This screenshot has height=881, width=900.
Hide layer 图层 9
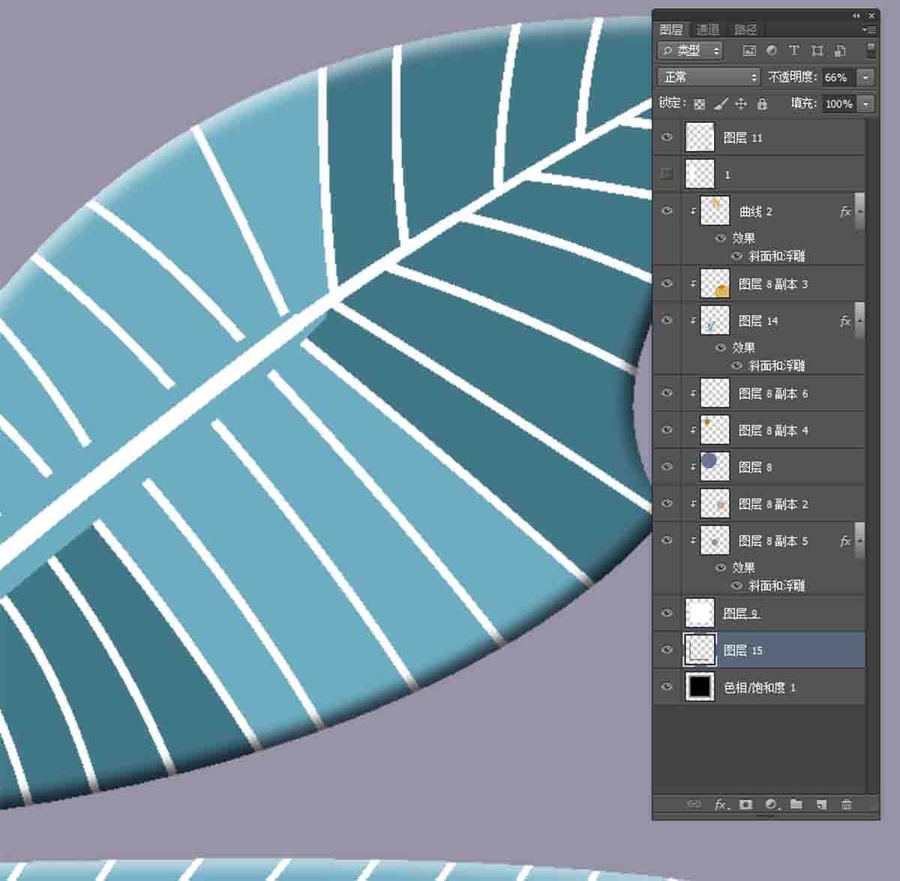click(x=667, y=613)
